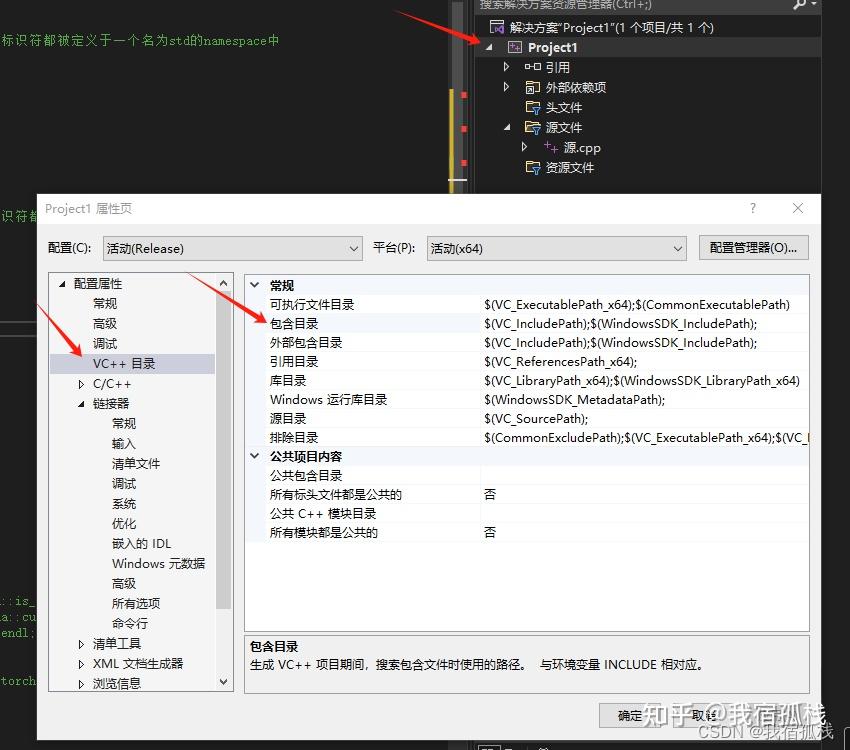Image resolution: width=850 pixels, height=750 pixels.
Task: Expand the C/C++ category in left panel
Action: pyautogui.click(x=81, y=382)
